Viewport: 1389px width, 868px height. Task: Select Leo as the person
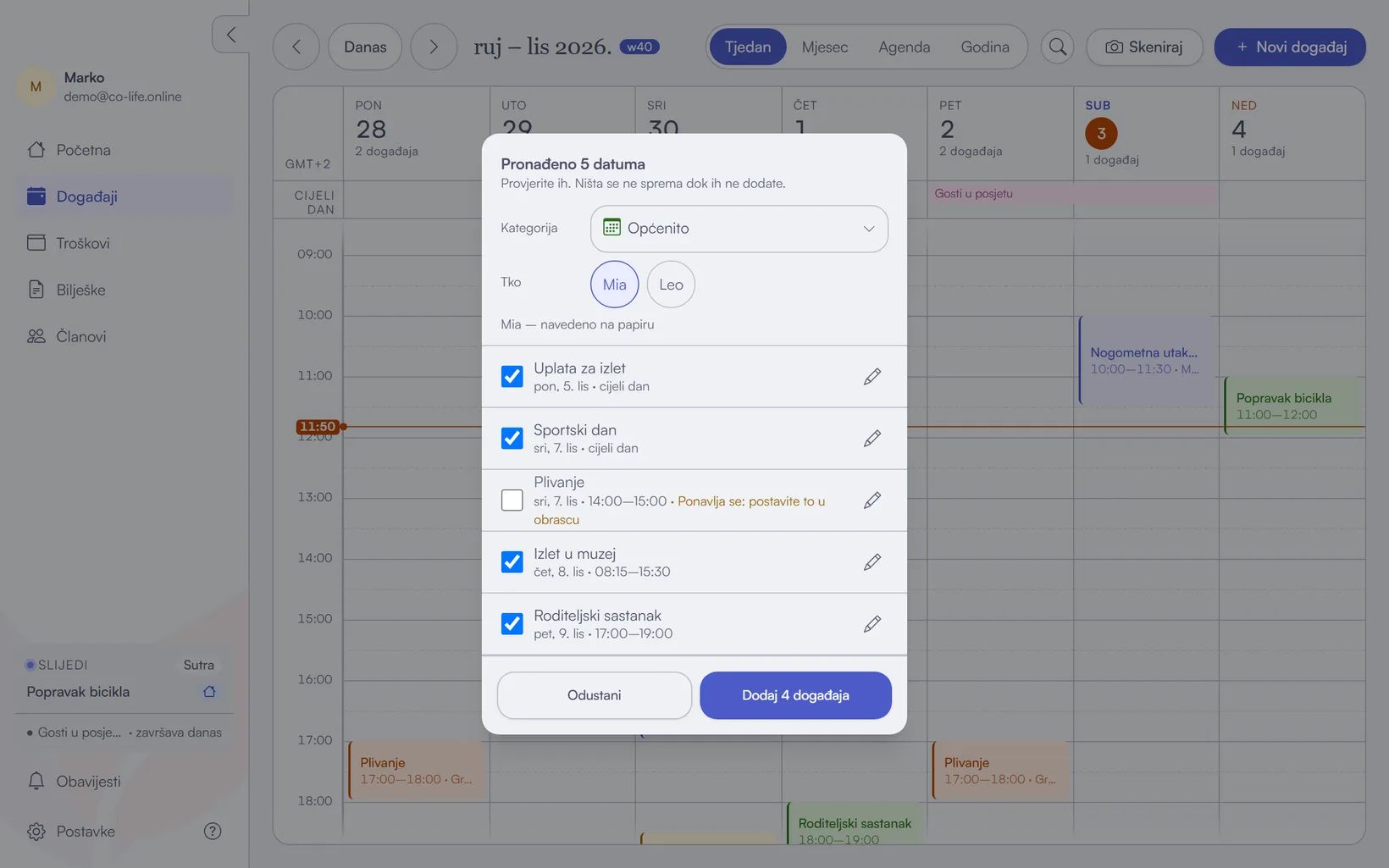[x=671, y=285]
